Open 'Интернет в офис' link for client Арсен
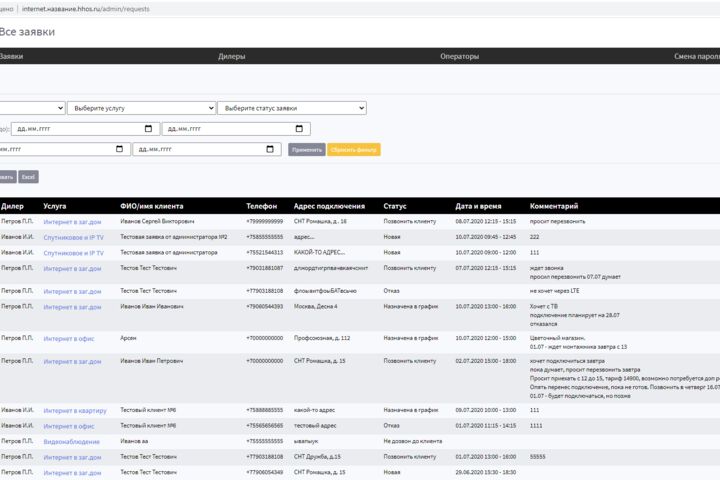 click(69, 339)
